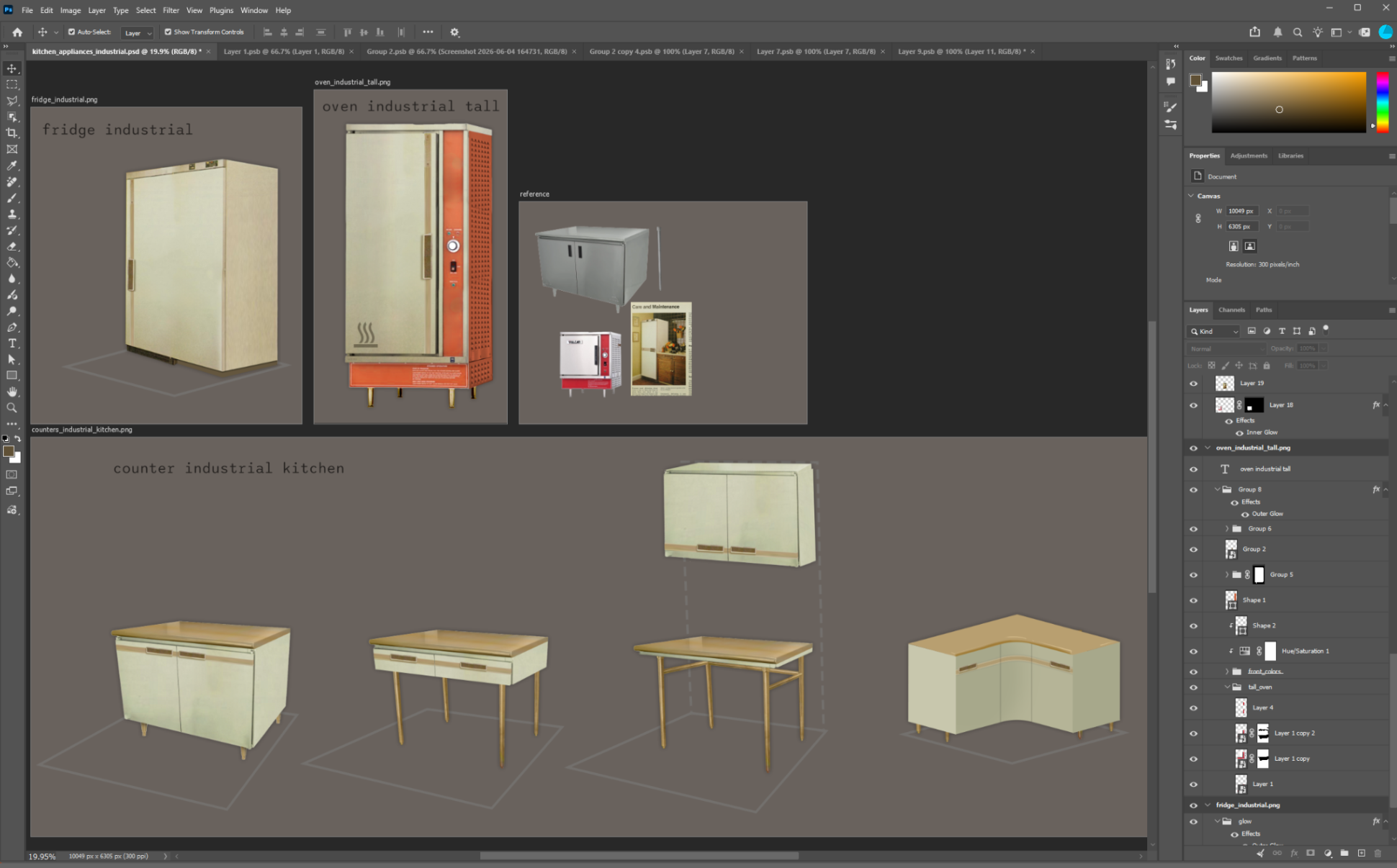This screenshot has width=1397, height=868.
Task: Click the hue spectrum strip in Color panel
Action: click(1383, 101)
